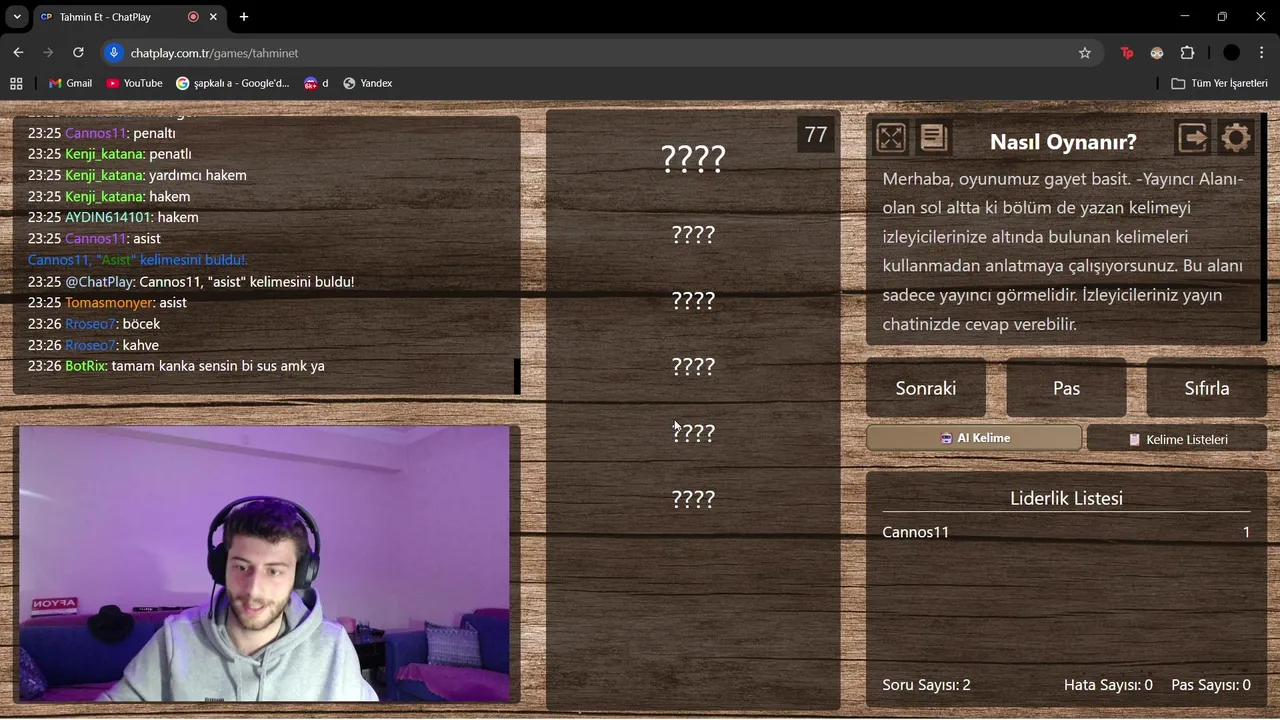This screenshot has height=720, width=1280.
Task: Focus the chatplay.com.tr address bar
Action: point(600,53)
